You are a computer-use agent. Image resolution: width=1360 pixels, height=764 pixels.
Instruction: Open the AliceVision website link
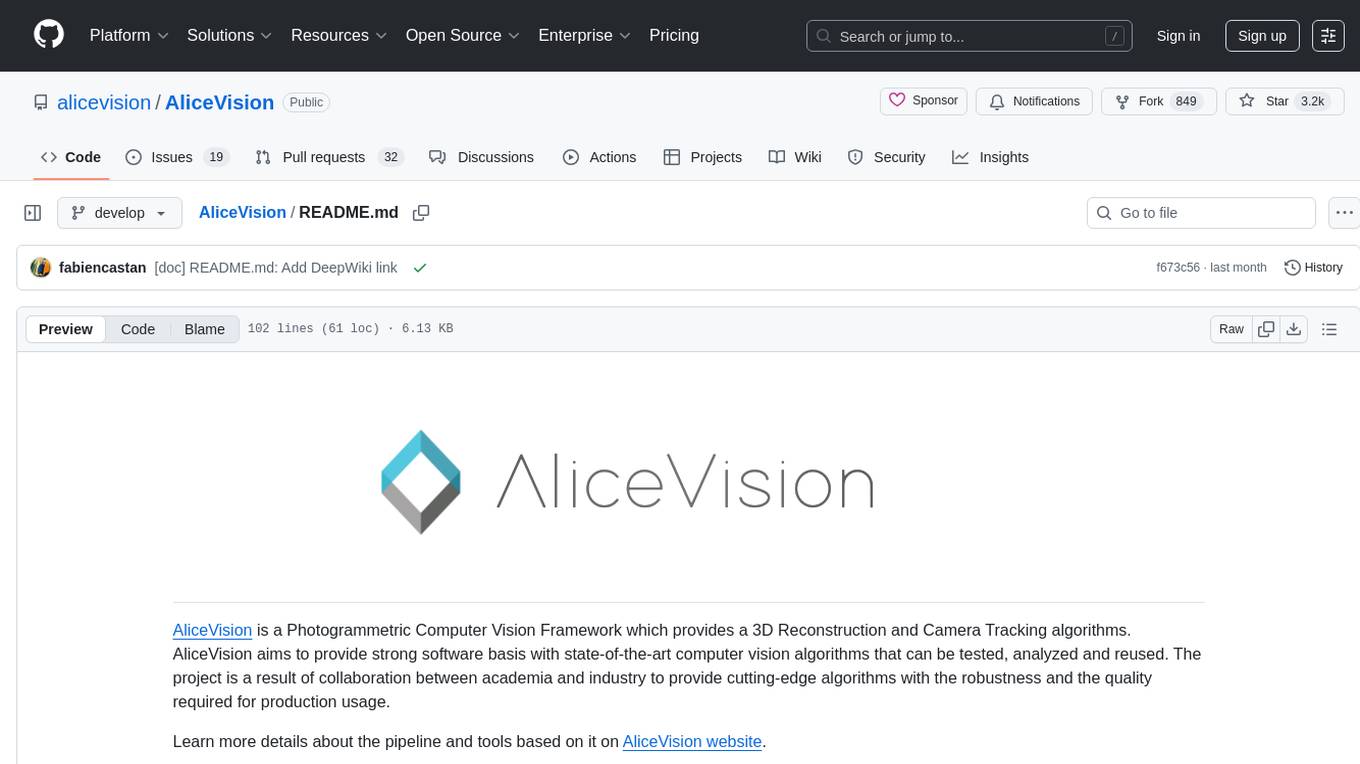point(692,742)
